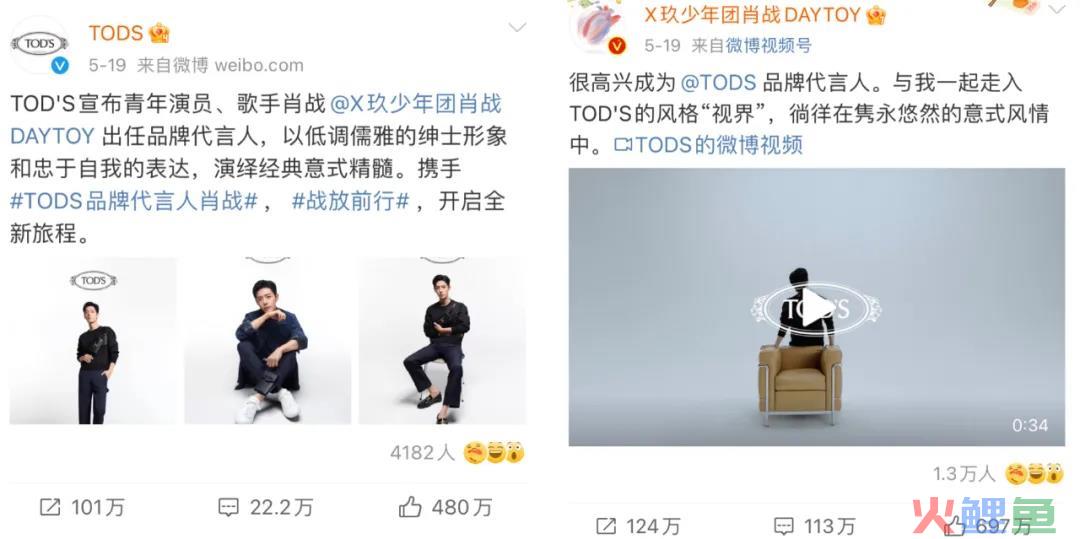Open middle photo of man sitting cross-legged
1080x539 pixels.
[x=267, y=341]
